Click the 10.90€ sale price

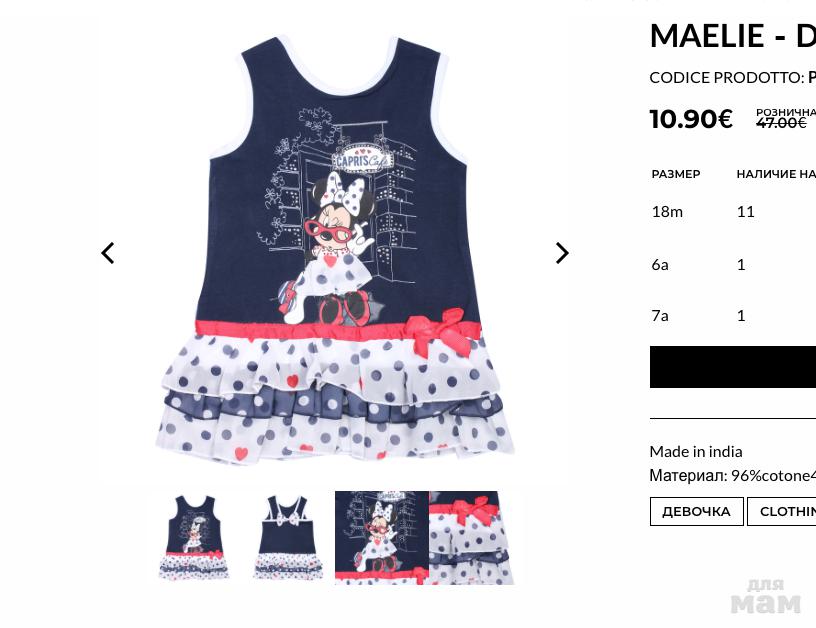[x=691, y=119]
